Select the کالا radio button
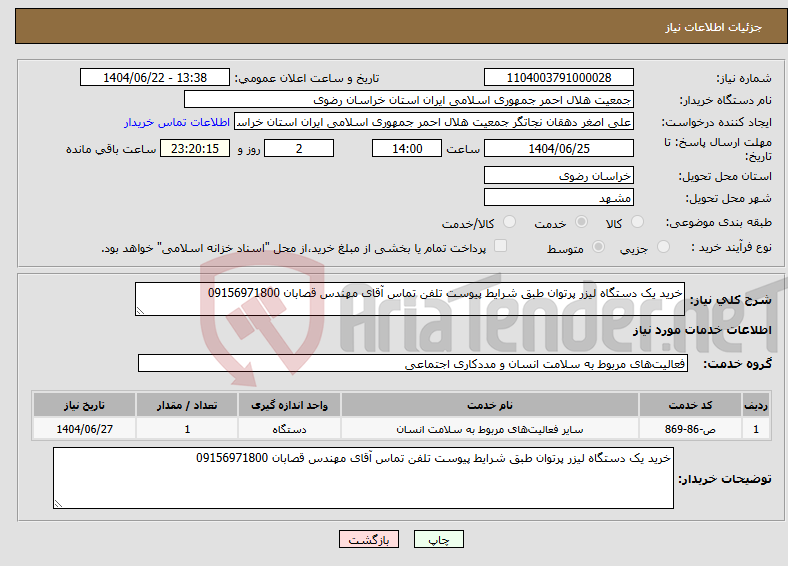 click(x=637, y=222)
